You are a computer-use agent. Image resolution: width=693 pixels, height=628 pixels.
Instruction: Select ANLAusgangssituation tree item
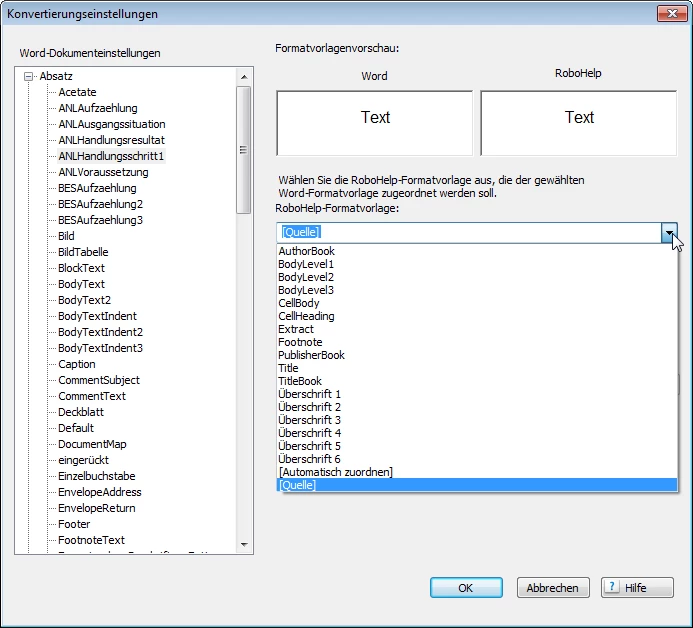pos(112,124)
